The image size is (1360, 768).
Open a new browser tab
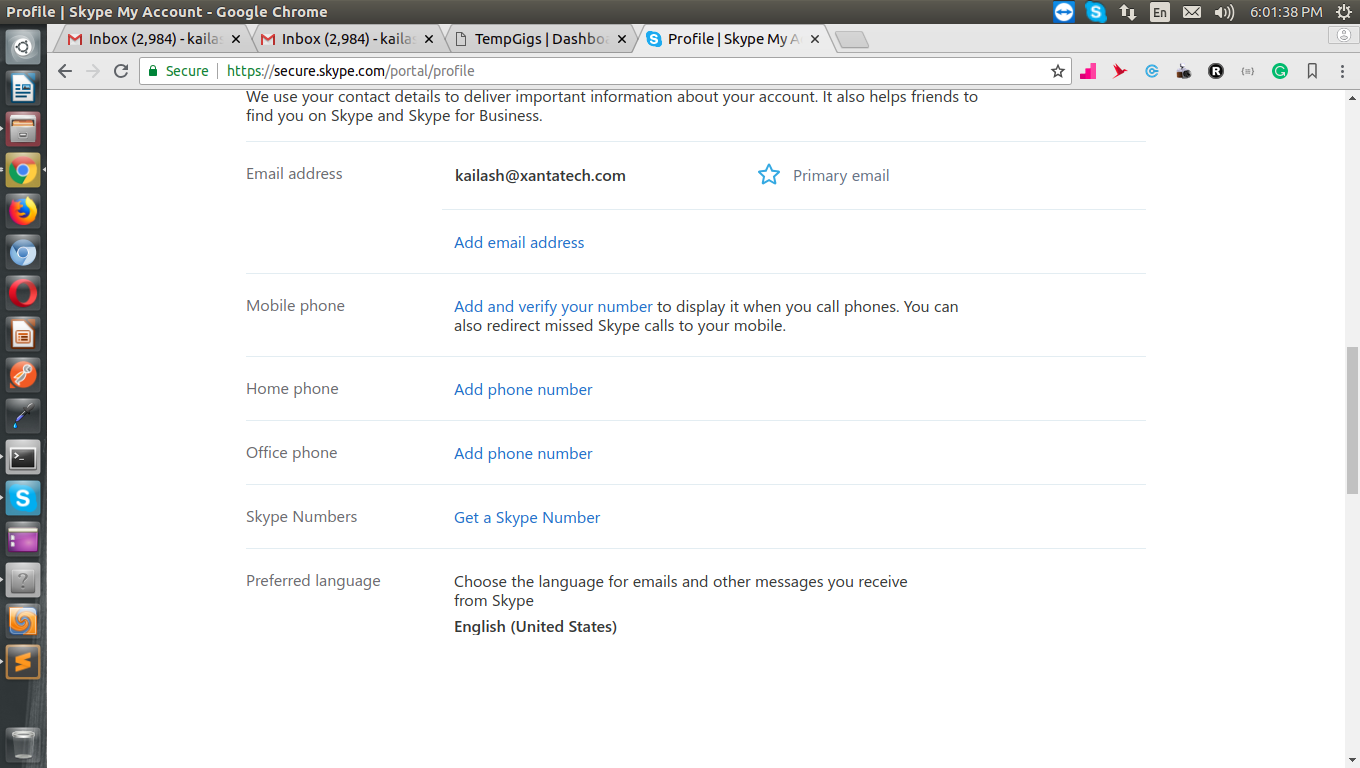(851, 40)
